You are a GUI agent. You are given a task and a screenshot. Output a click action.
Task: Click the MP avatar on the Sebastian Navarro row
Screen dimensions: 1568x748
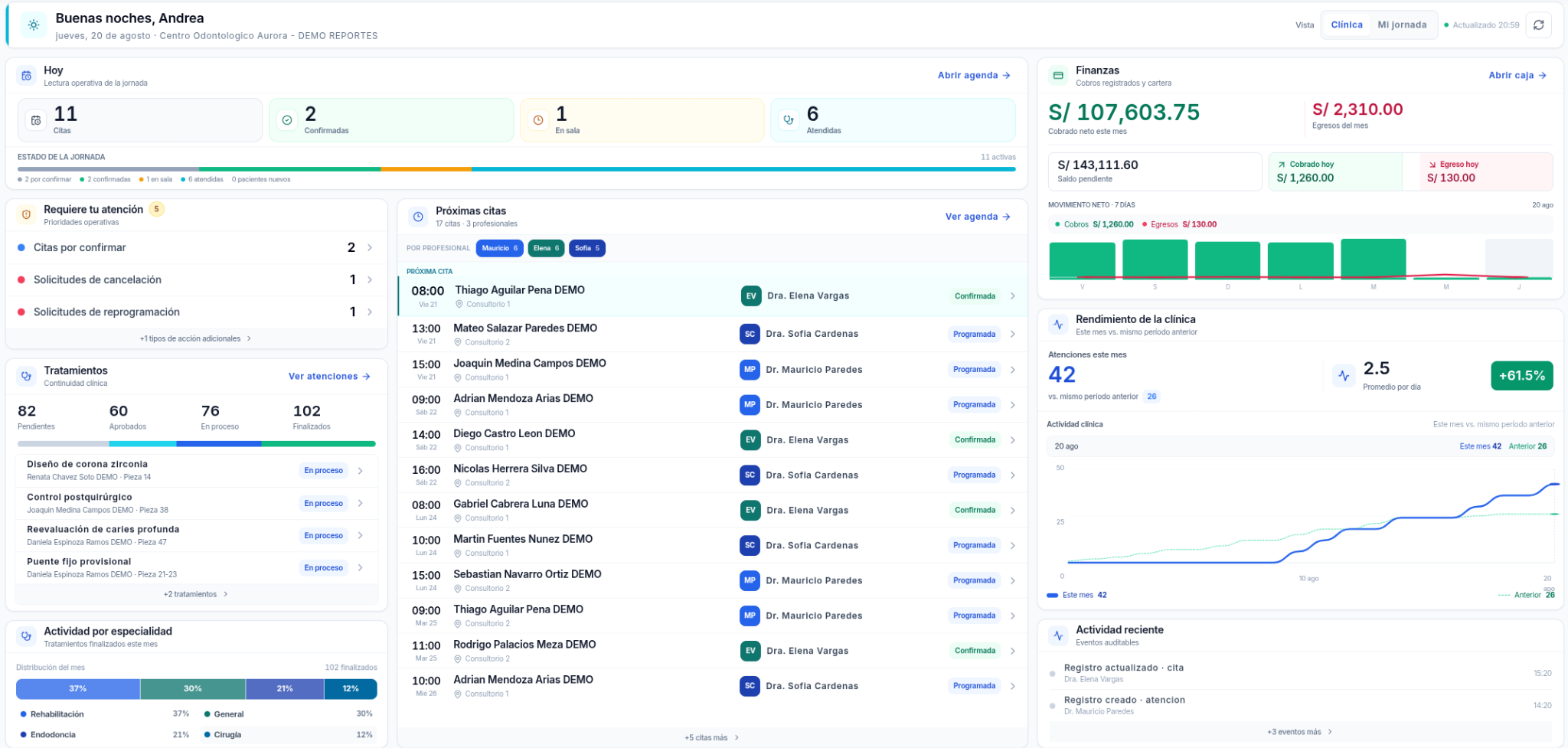tap(750, 581)
